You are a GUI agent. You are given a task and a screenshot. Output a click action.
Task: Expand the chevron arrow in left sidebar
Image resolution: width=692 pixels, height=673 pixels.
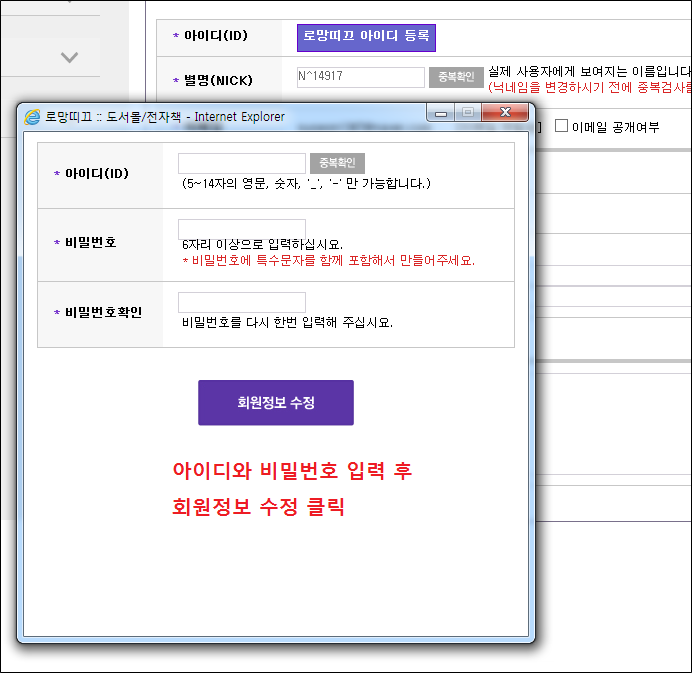point(69,57)
